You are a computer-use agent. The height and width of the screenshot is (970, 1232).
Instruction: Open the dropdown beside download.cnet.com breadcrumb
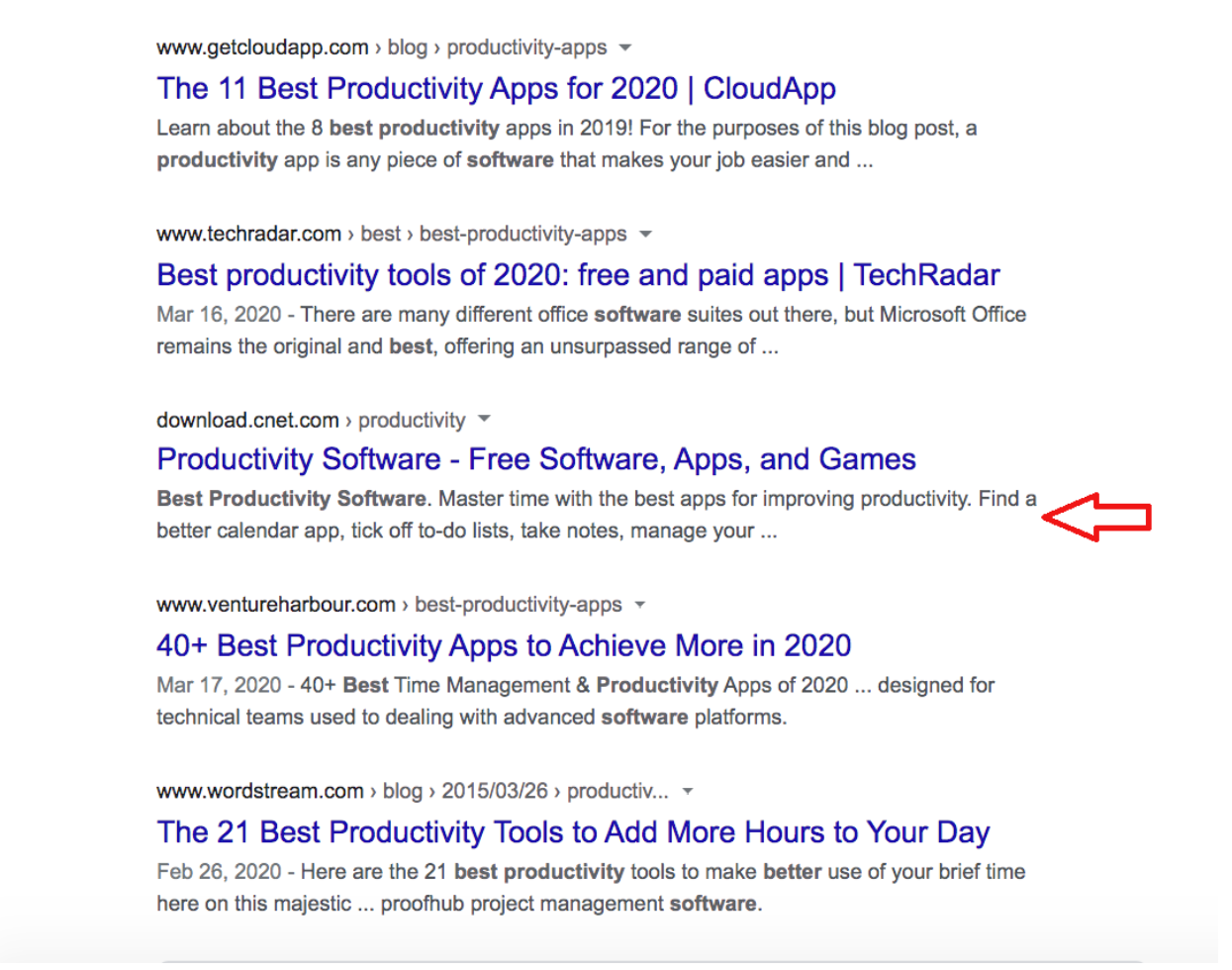[x=484, y=419]
